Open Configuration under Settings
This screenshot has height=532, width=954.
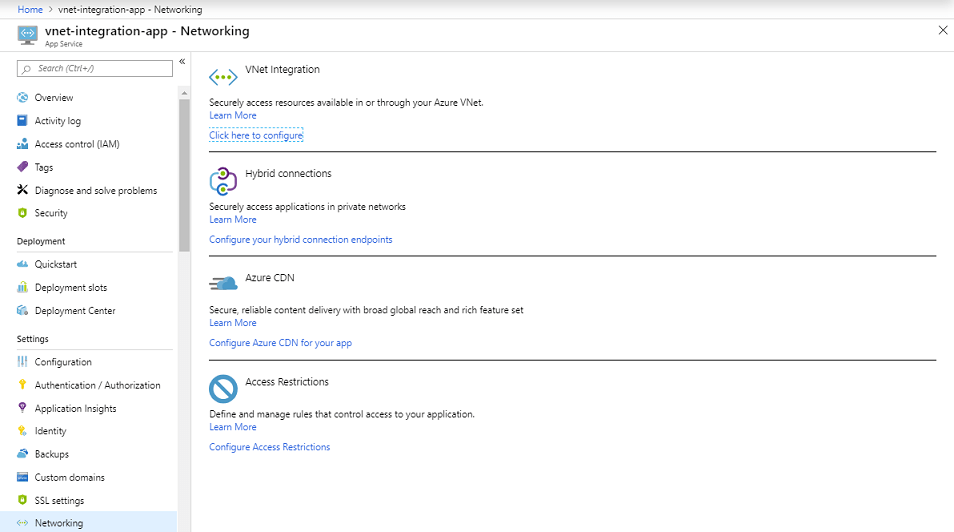[x=63, y=362]
